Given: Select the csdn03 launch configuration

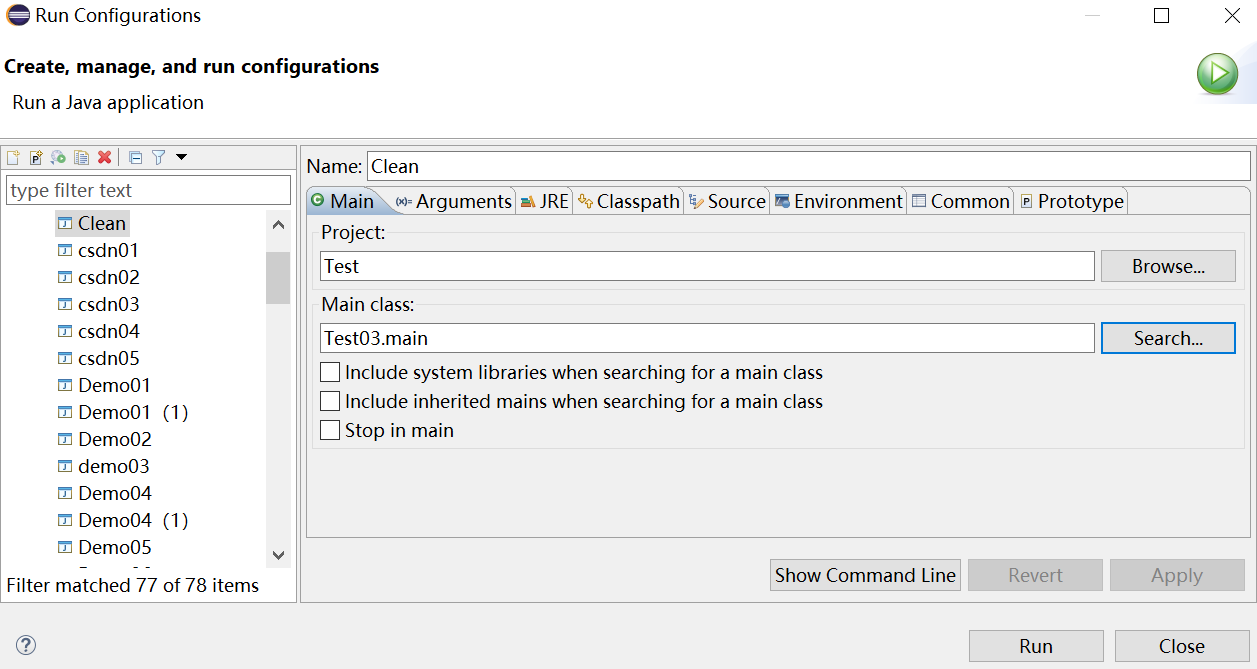Looking at the screenshot, I should [108, 304].
